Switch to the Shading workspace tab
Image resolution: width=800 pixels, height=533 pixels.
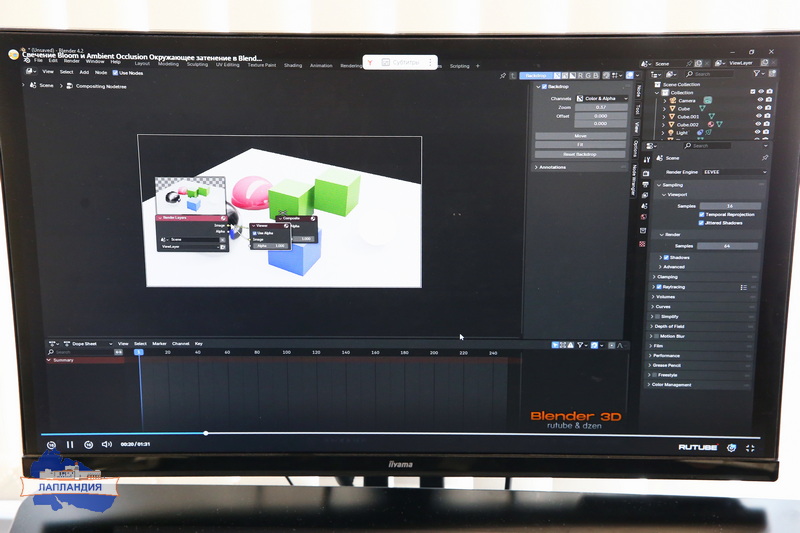(x=293, y=65)
